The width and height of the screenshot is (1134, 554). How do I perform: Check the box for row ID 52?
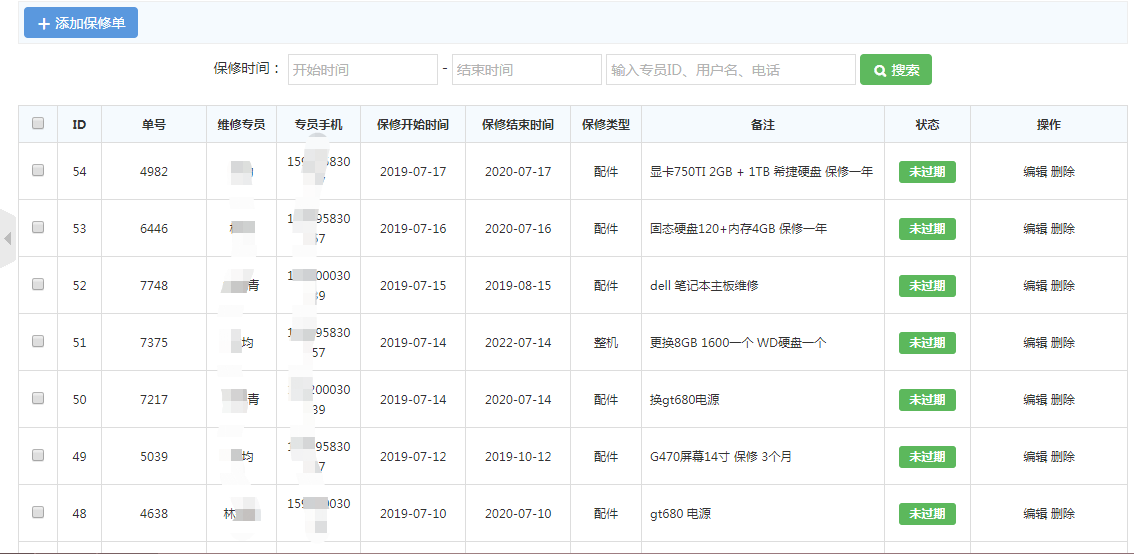pyautogui.click(x=38, y=284)
